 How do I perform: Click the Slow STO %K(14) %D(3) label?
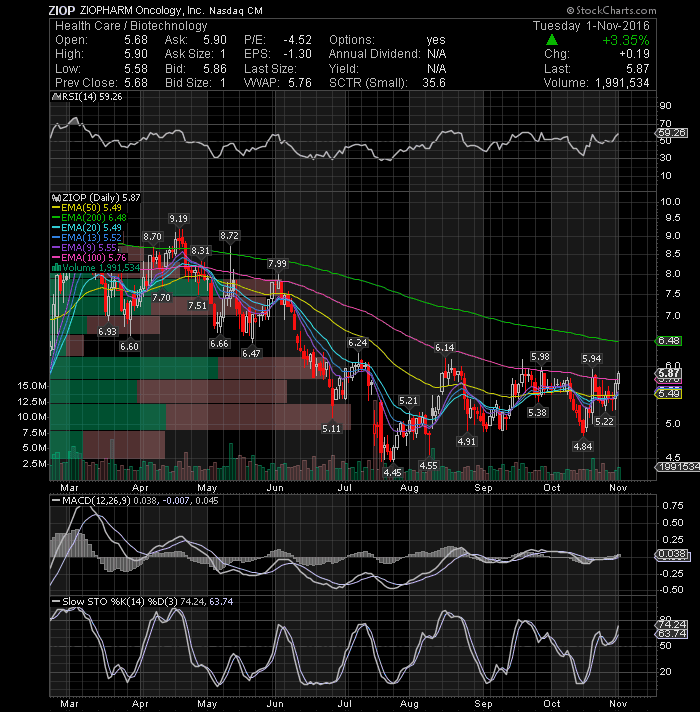point(120,602)
